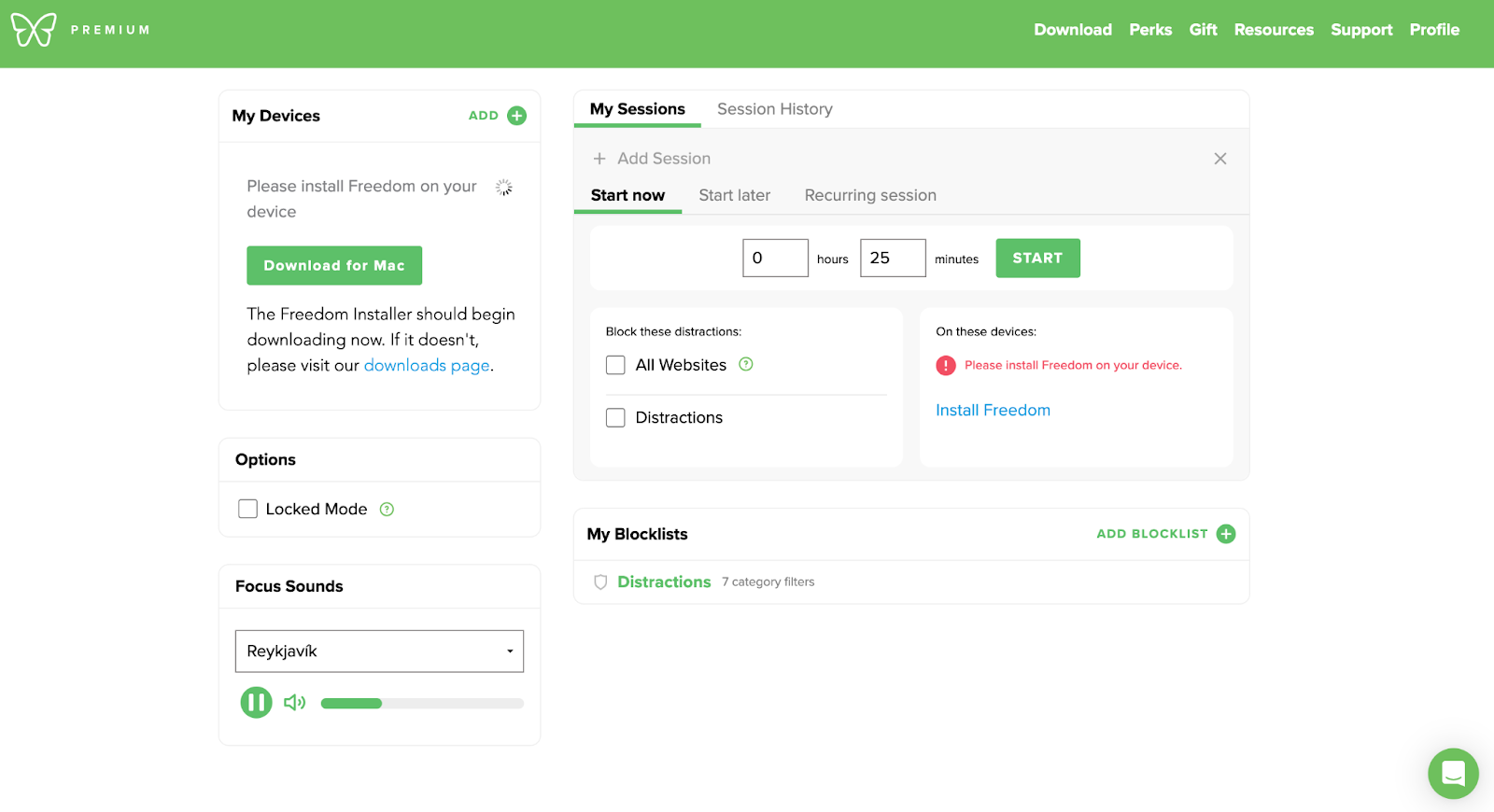Check the All Websites checkbox
Screen dimensions: 1494x812
pyautogui.click(x=615, y=365)
